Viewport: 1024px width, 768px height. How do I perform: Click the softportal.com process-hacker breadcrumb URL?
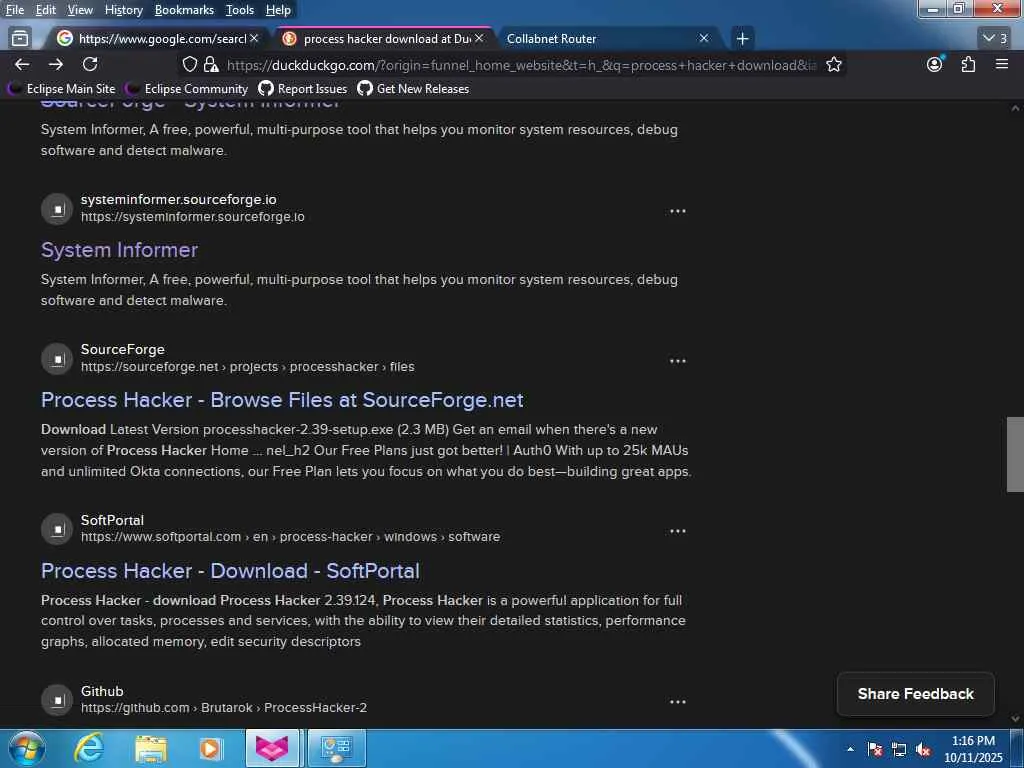click(291, 537)
